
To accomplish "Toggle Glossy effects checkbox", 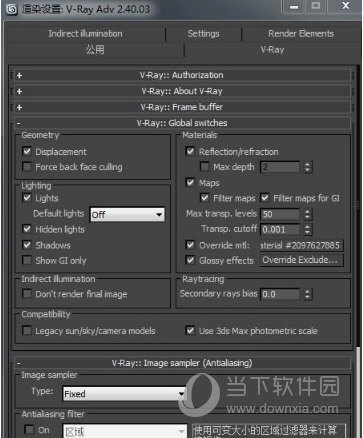I will 190,260.
